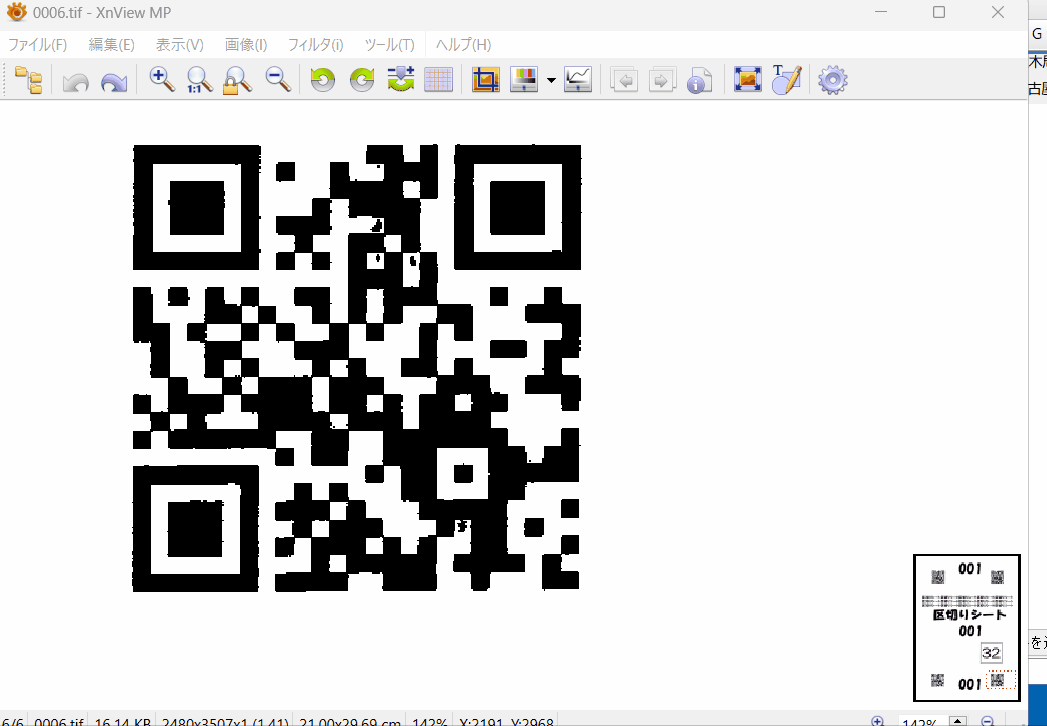Click zoom-out minus in status bar
1047x726 pixels.
[x=988, y=721]
